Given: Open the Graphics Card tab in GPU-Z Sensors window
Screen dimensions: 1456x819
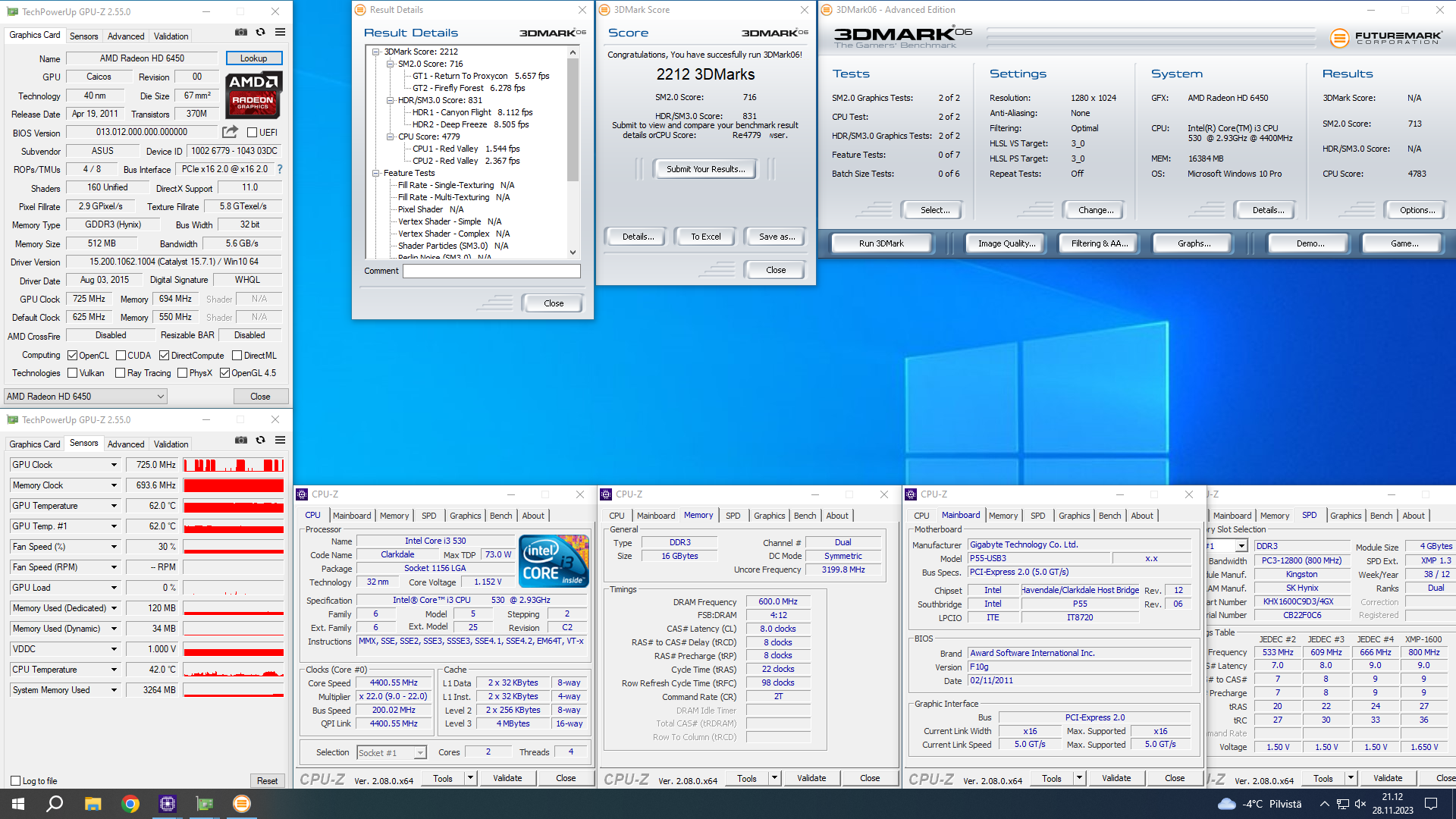Looking at the screenshot, I should (35, 444).
